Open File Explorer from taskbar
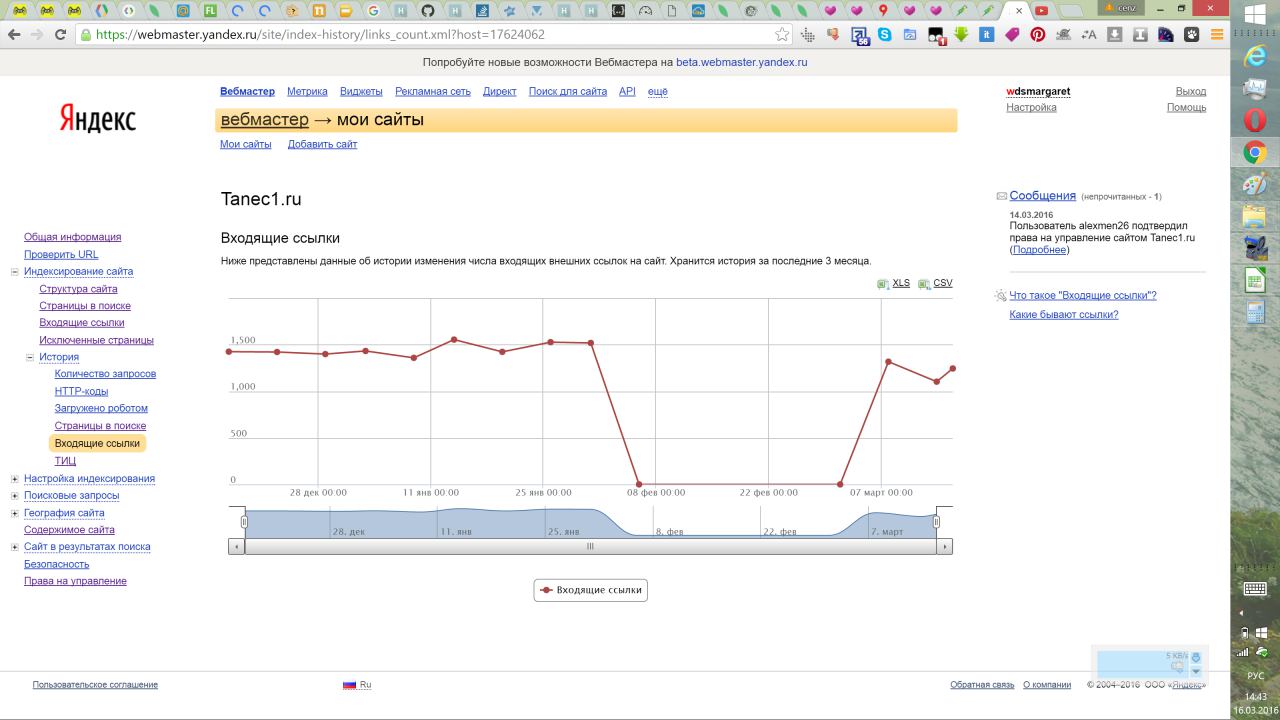 click(x=1254, y=216)
